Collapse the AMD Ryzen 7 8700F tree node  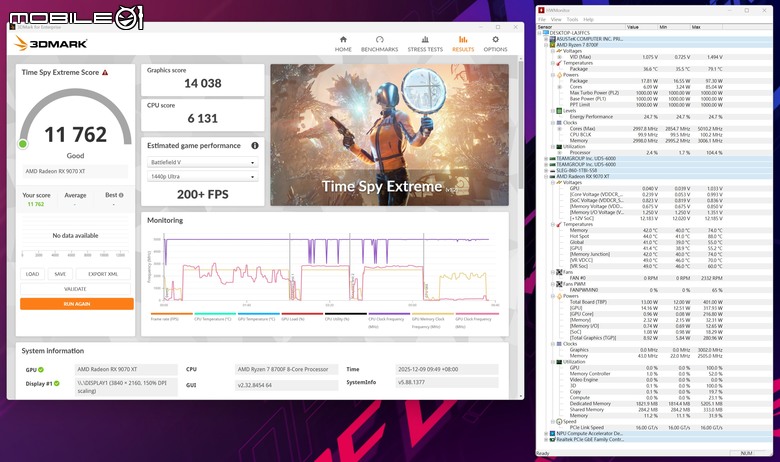click(x=546, y=45)
